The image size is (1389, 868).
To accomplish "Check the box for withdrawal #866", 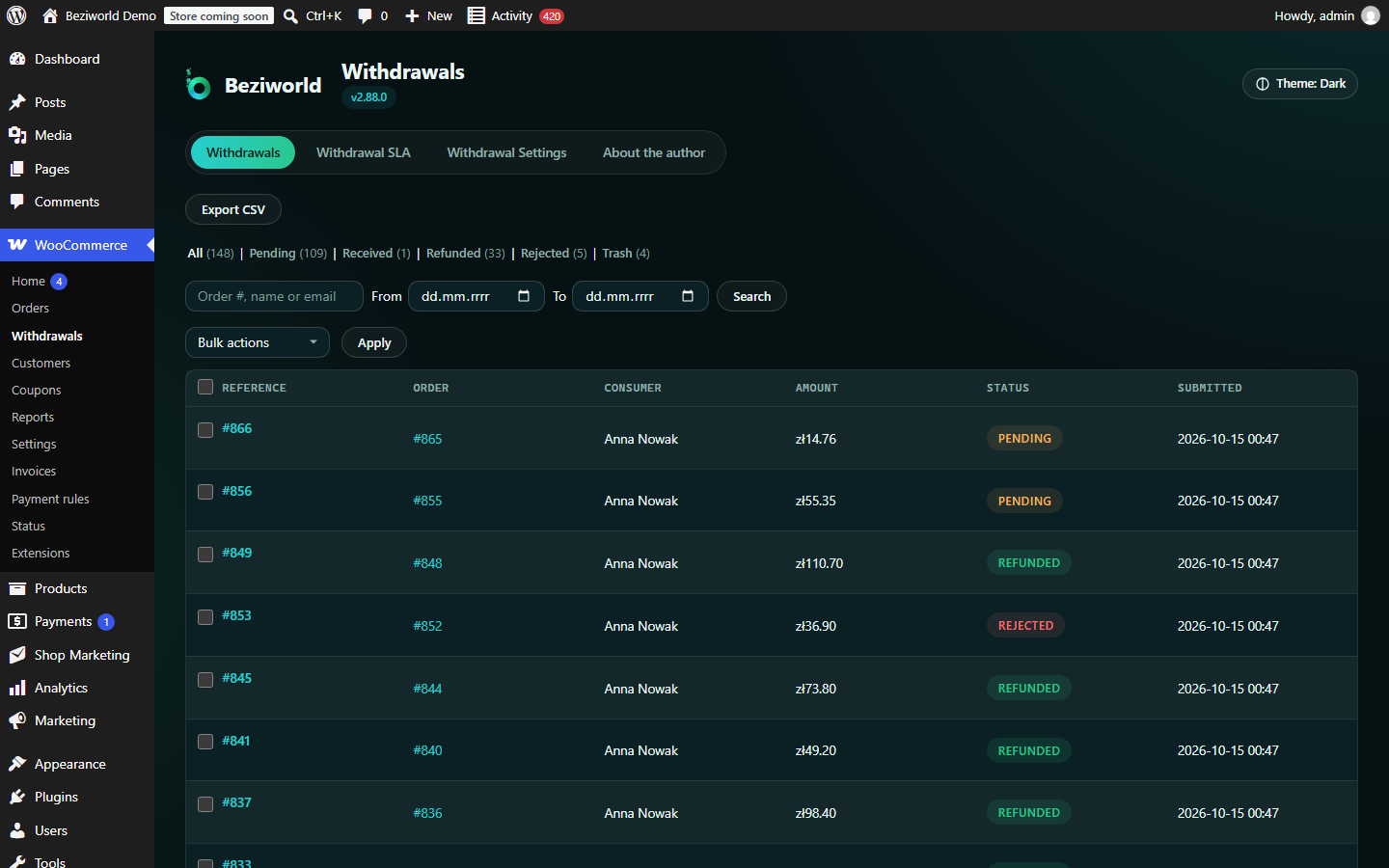I will pos(205,430).
